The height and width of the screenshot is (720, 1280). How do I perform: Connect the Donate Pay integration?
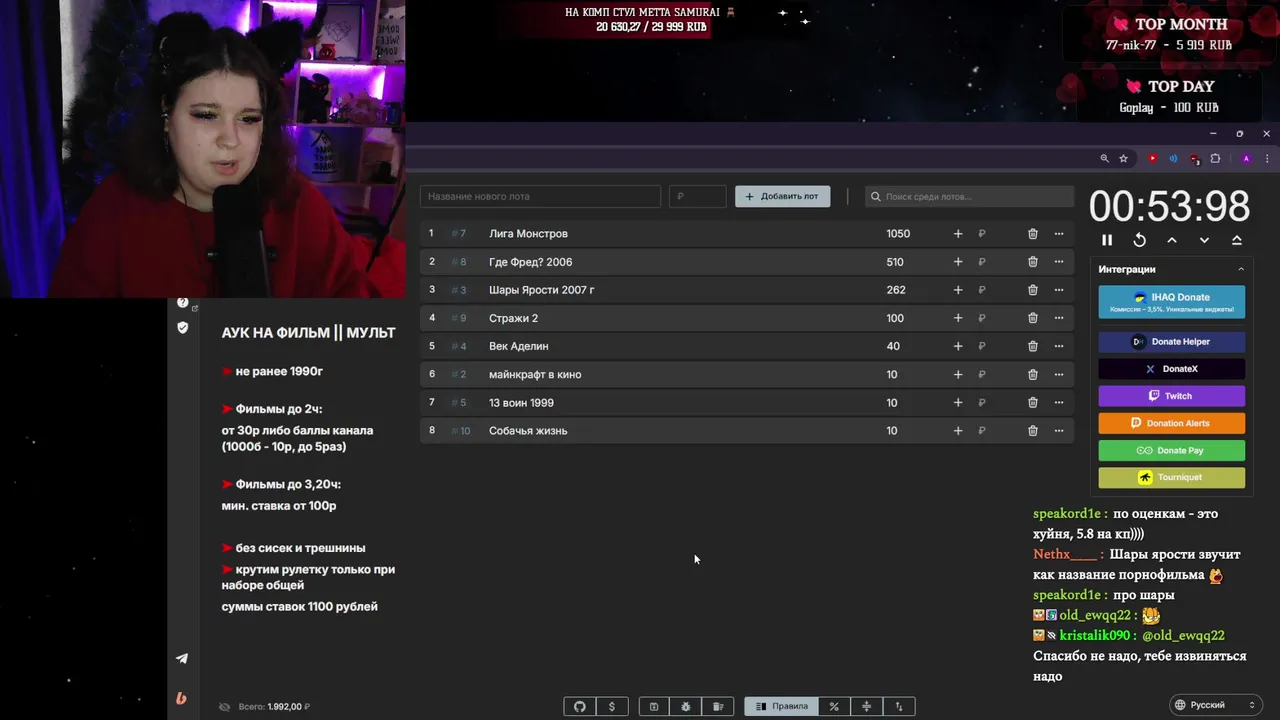point(1172,450)
